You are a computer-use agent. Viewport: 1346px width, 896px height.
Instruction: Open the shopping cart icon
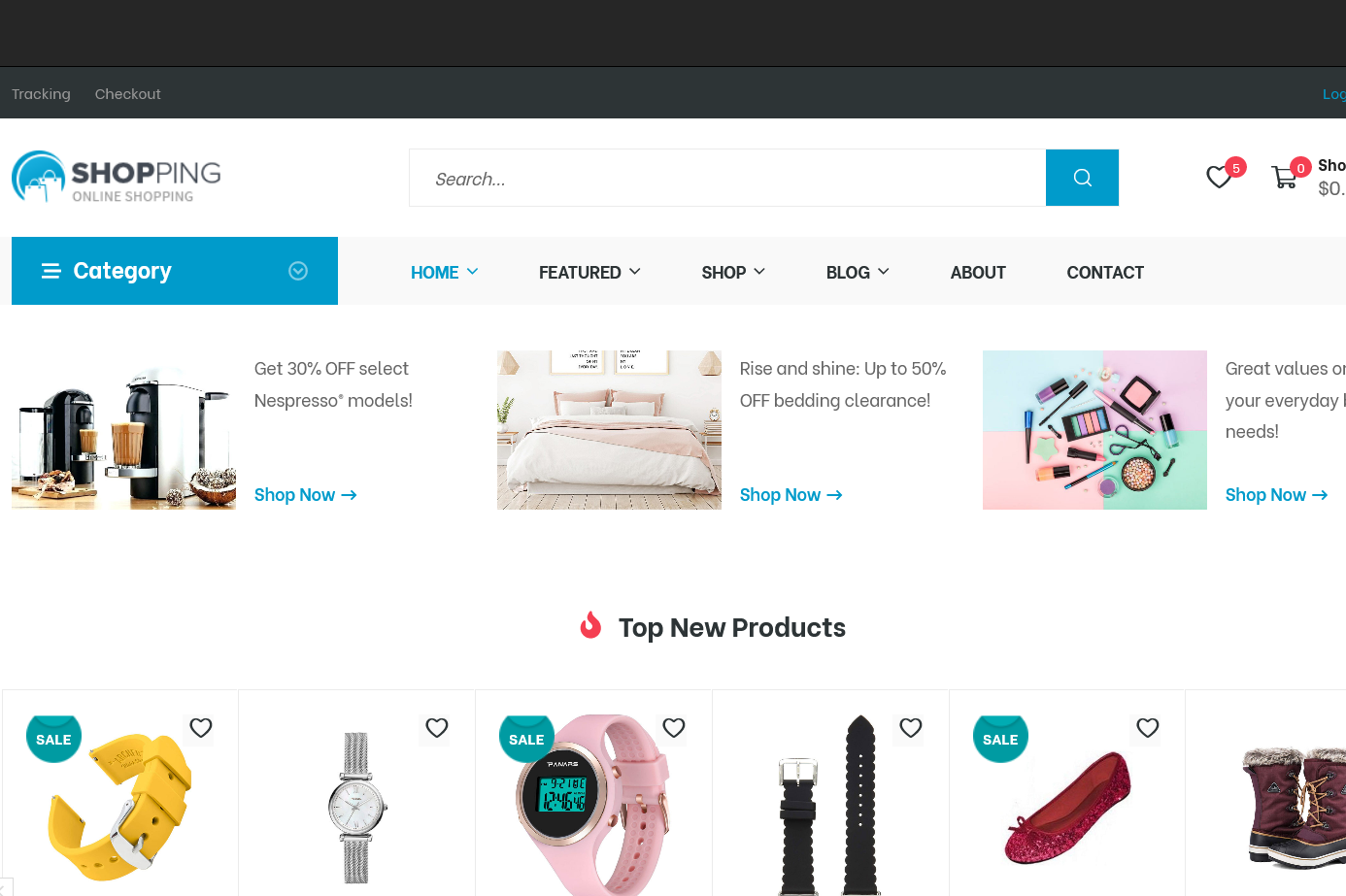click(x=1284, y=177)
